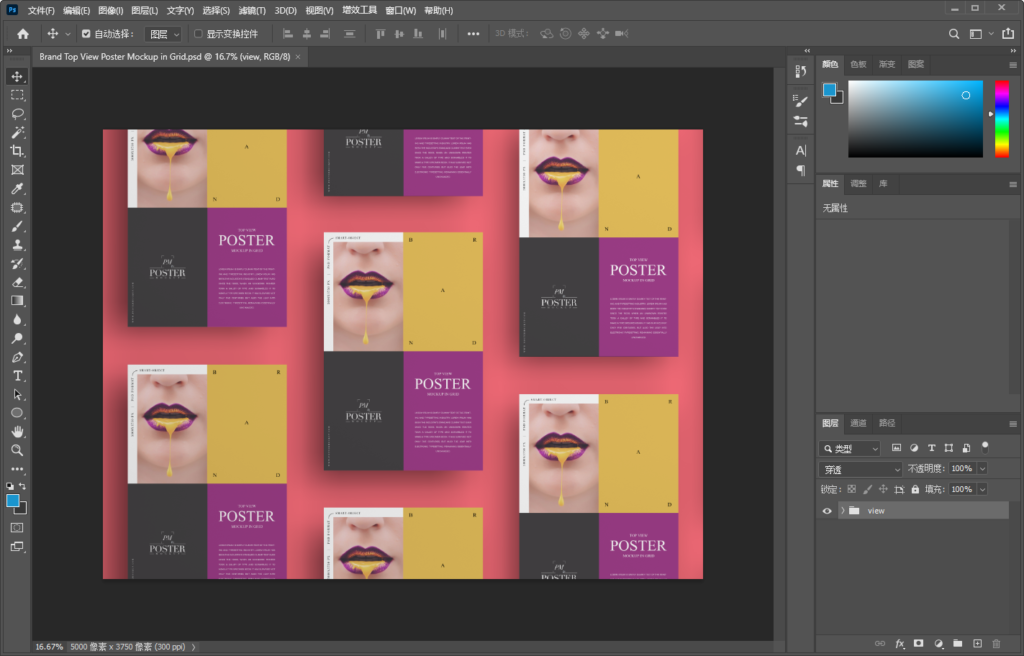Select the Path Selection tool
The width and height of the screenshot is (1024, 656).
pos(17,394)
